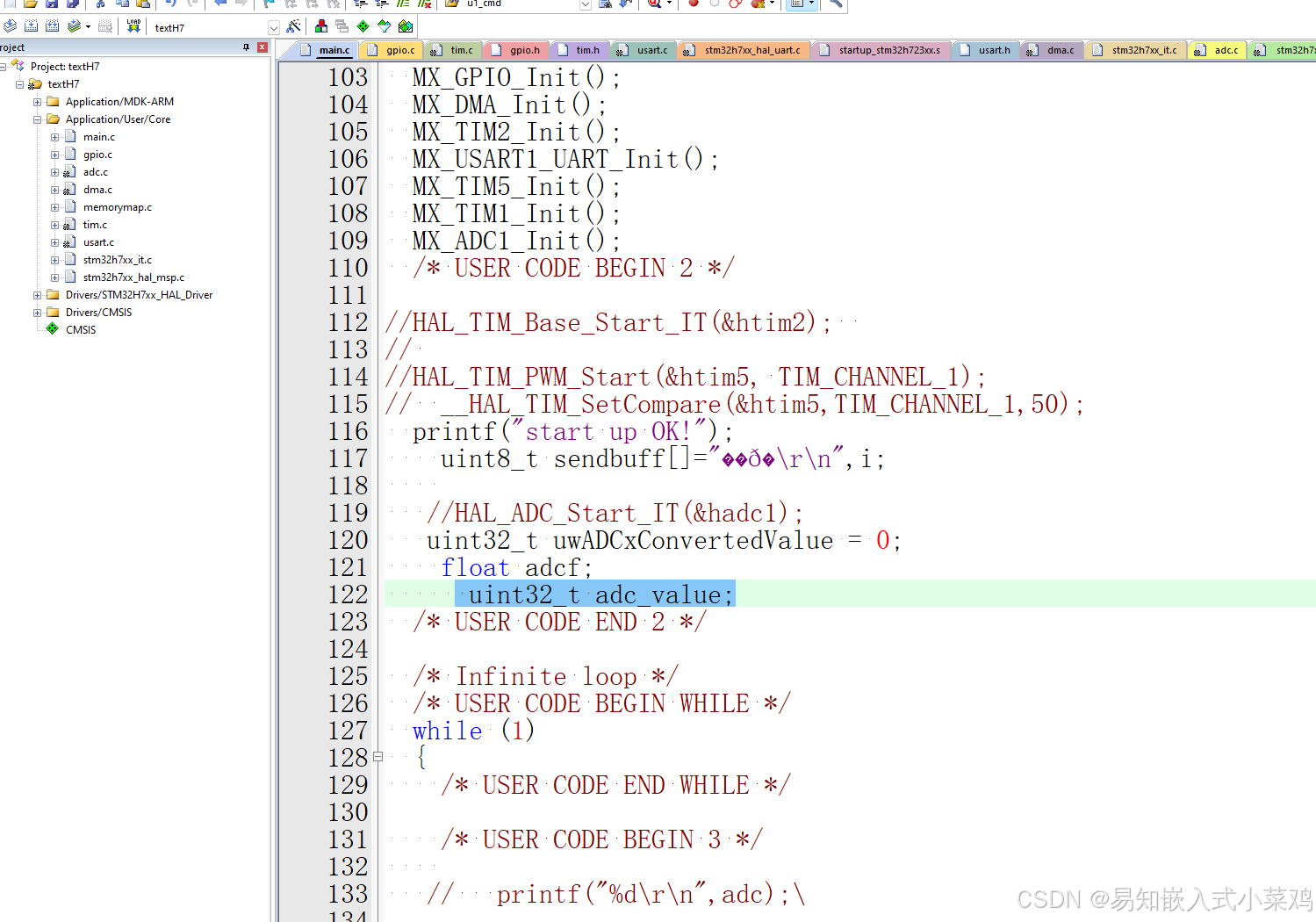1316x922 pixels.
Task: Click the MX_ADC1_Init() call on line 109
Action: click(516, 241)
